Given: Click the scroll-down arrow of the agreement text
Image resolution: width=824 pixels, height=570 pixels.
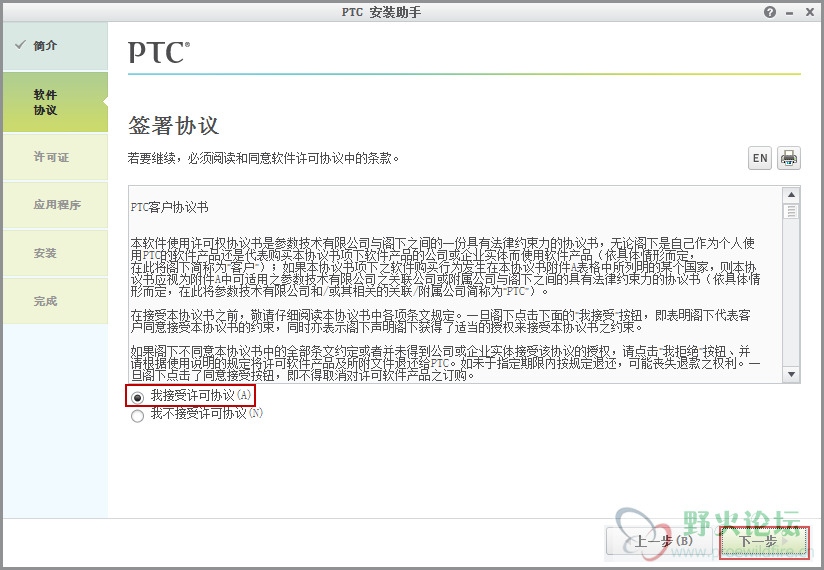Looking at the screenshot, I should pos(791,374).
